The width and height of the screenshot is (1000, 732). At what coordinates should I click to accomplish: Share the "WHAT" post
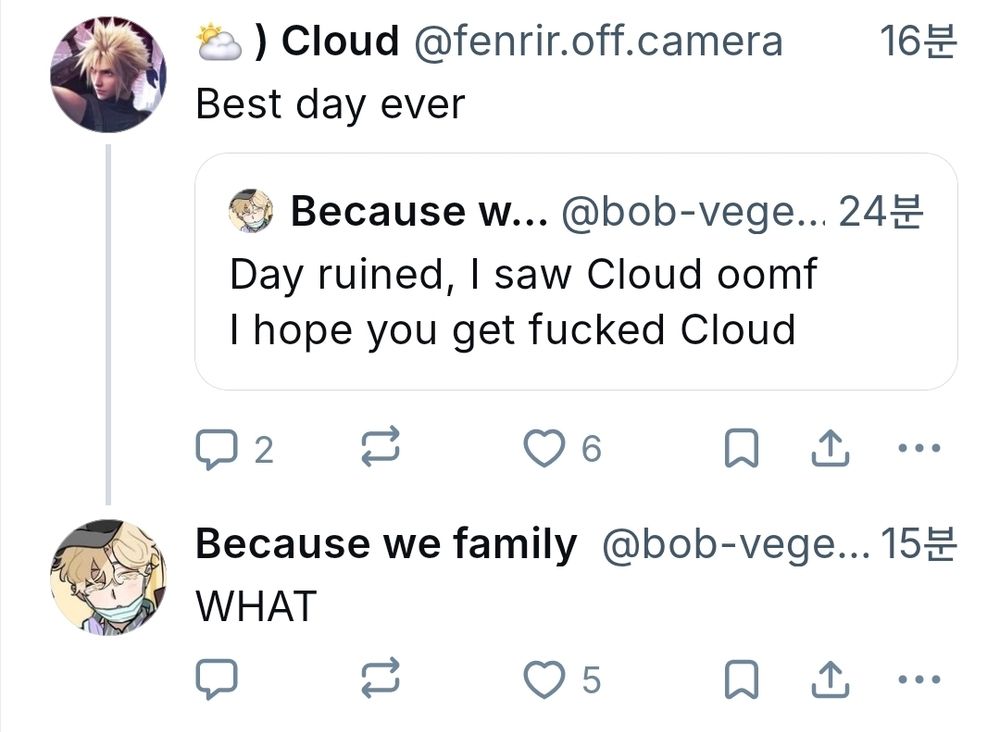point(829,681)
